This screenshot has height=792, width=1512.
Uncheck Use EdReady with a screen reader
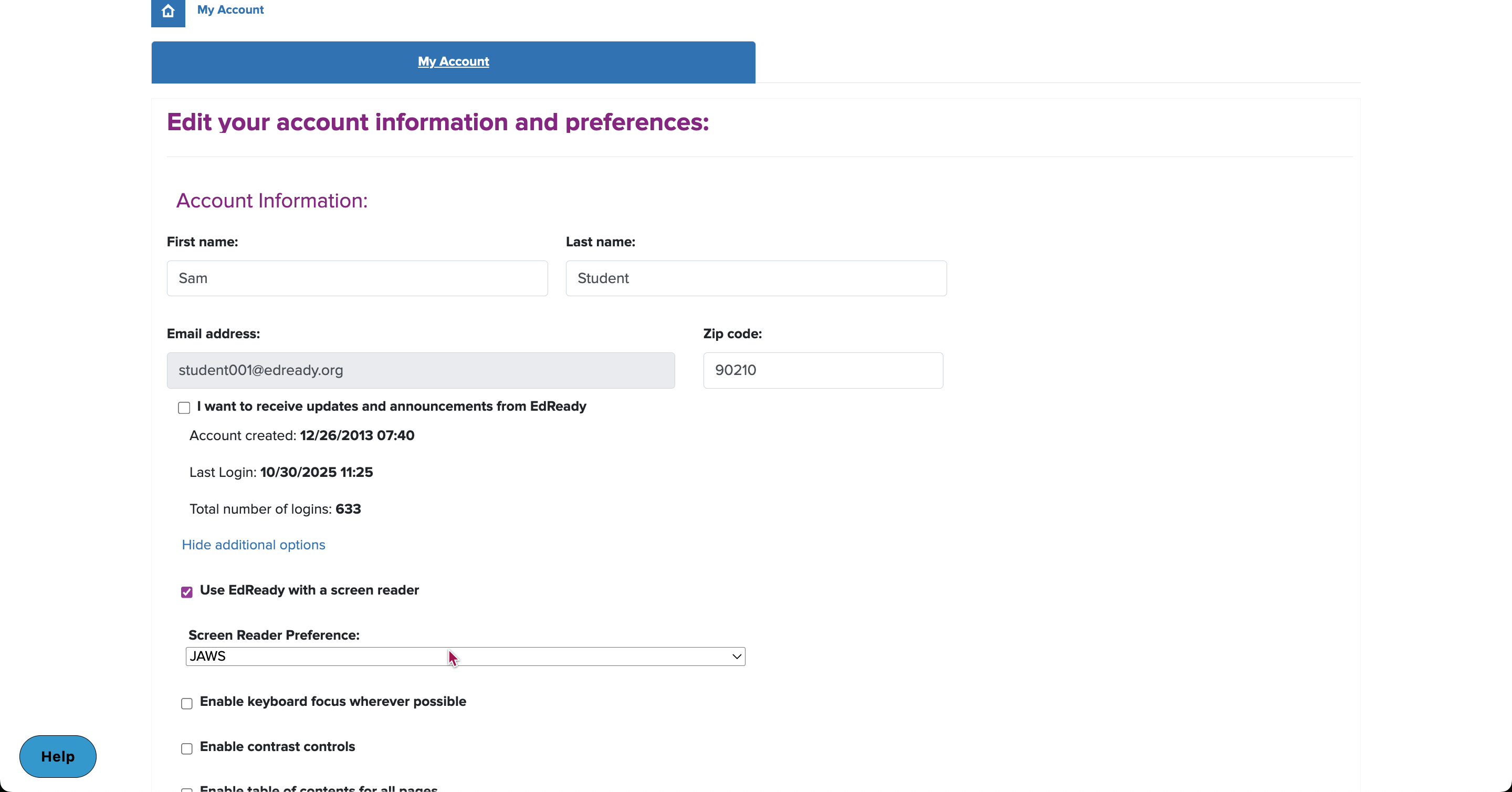(x=187, y=592)
